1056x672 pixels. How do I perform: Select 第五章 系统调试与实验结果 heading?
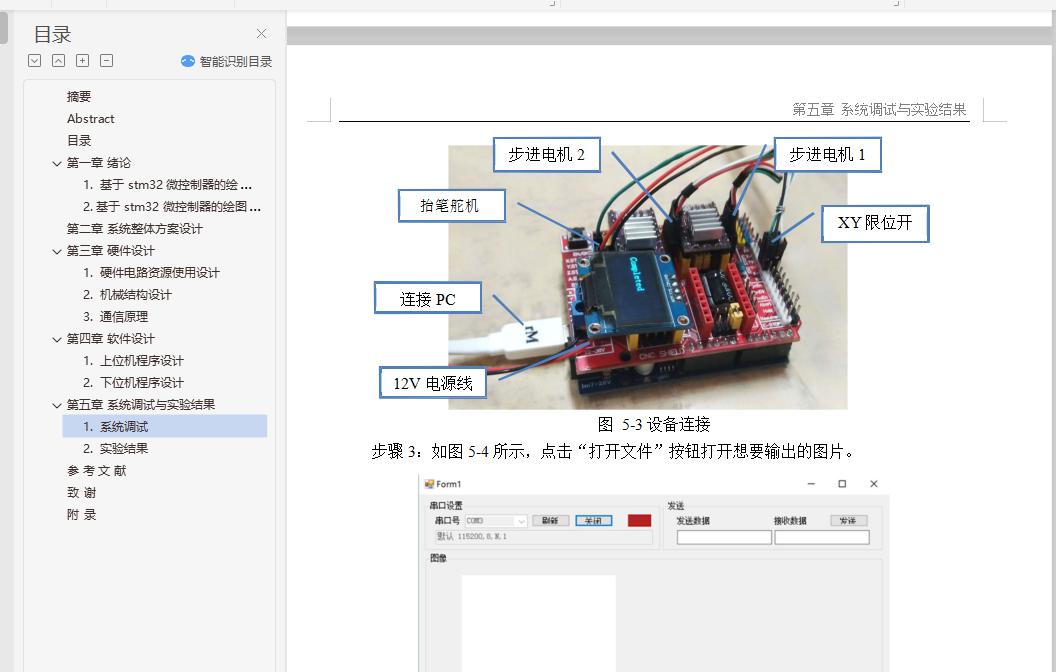click(x=141, y=405)
